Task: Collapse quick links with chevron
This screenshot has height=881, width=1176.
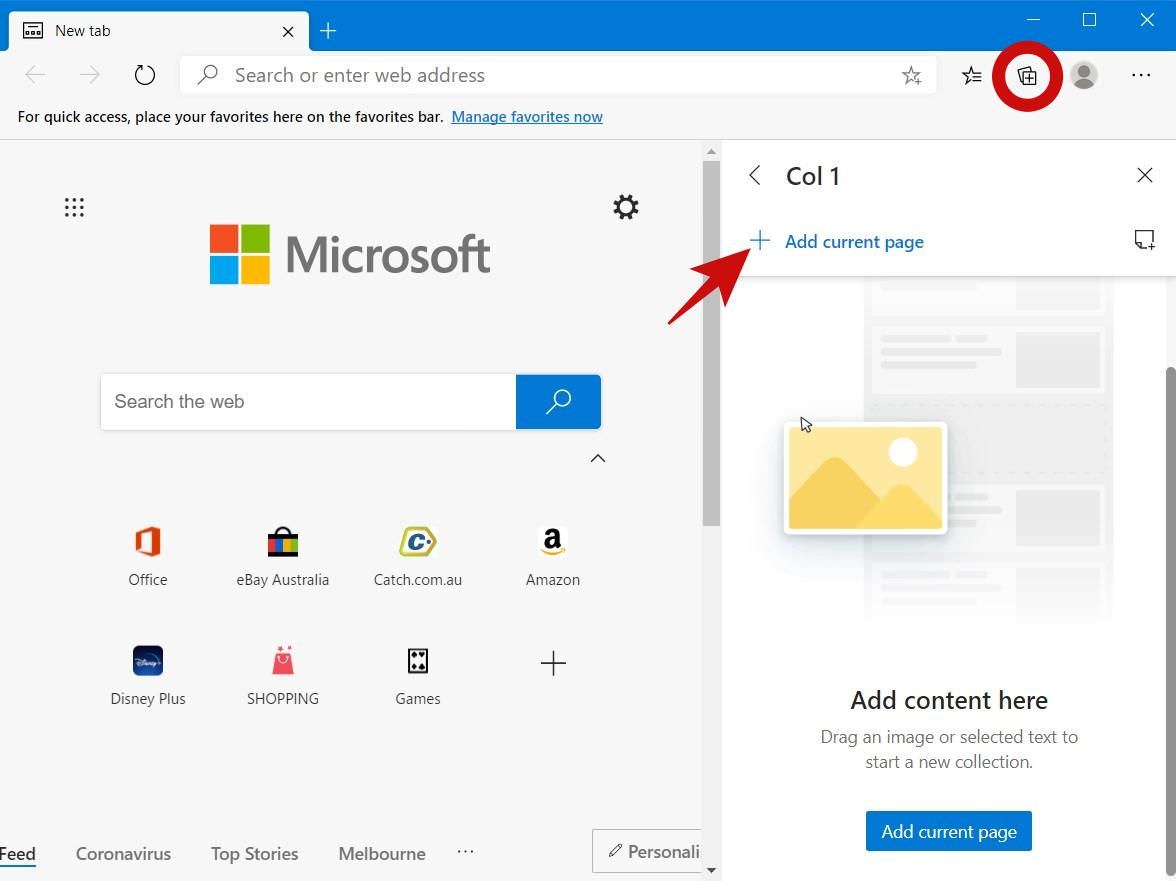Action: [598, 458]
